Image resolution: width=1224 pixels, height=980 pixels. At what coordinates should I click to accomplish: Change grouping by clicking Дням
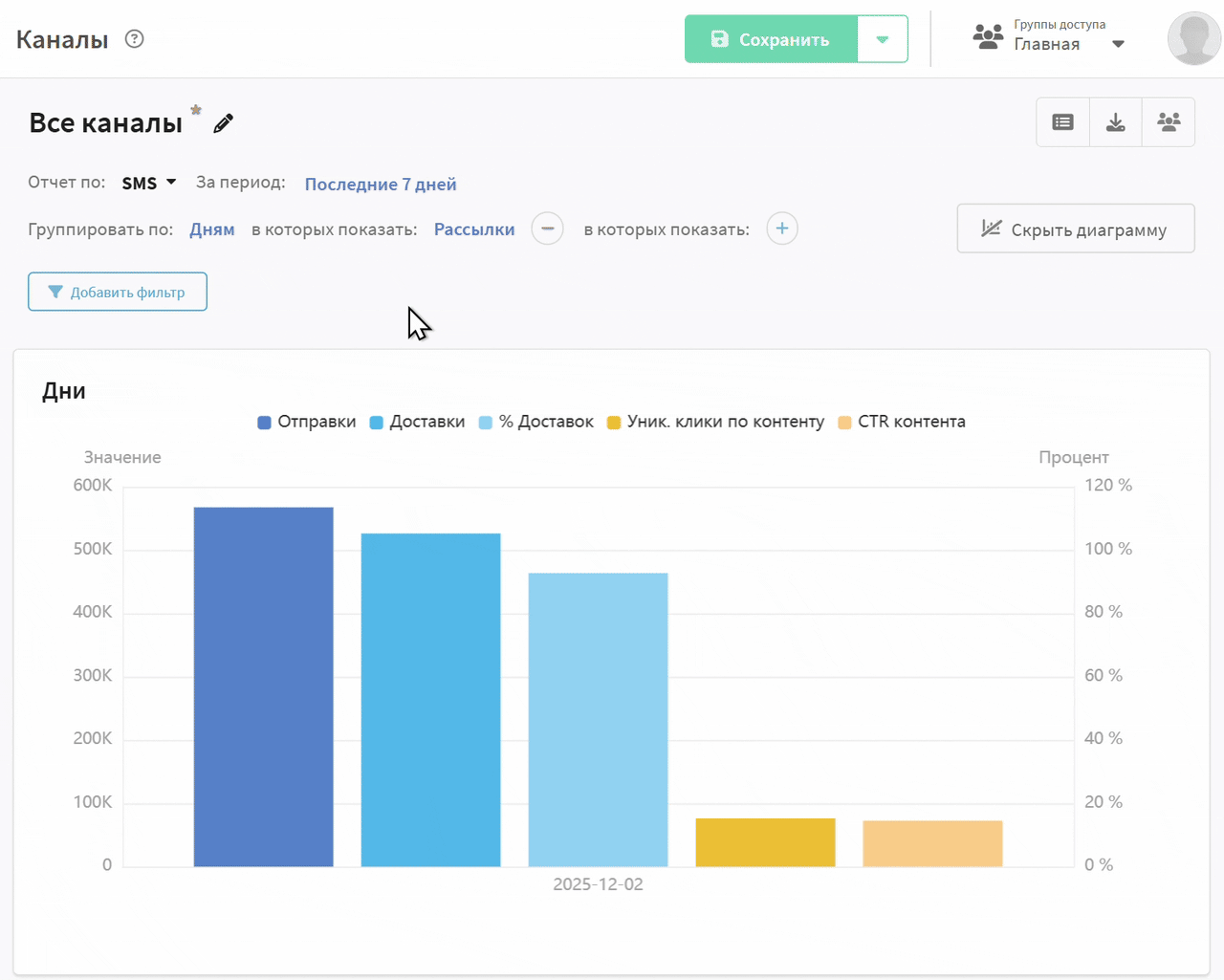coord(211,229)
